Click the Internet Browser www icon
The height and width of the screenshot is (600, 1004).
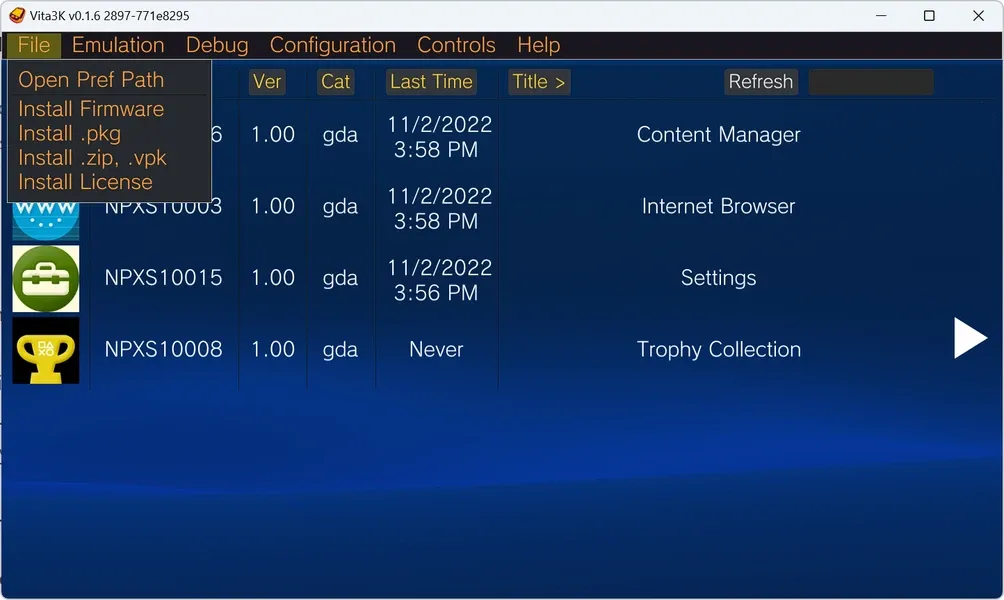click(45, 221)
